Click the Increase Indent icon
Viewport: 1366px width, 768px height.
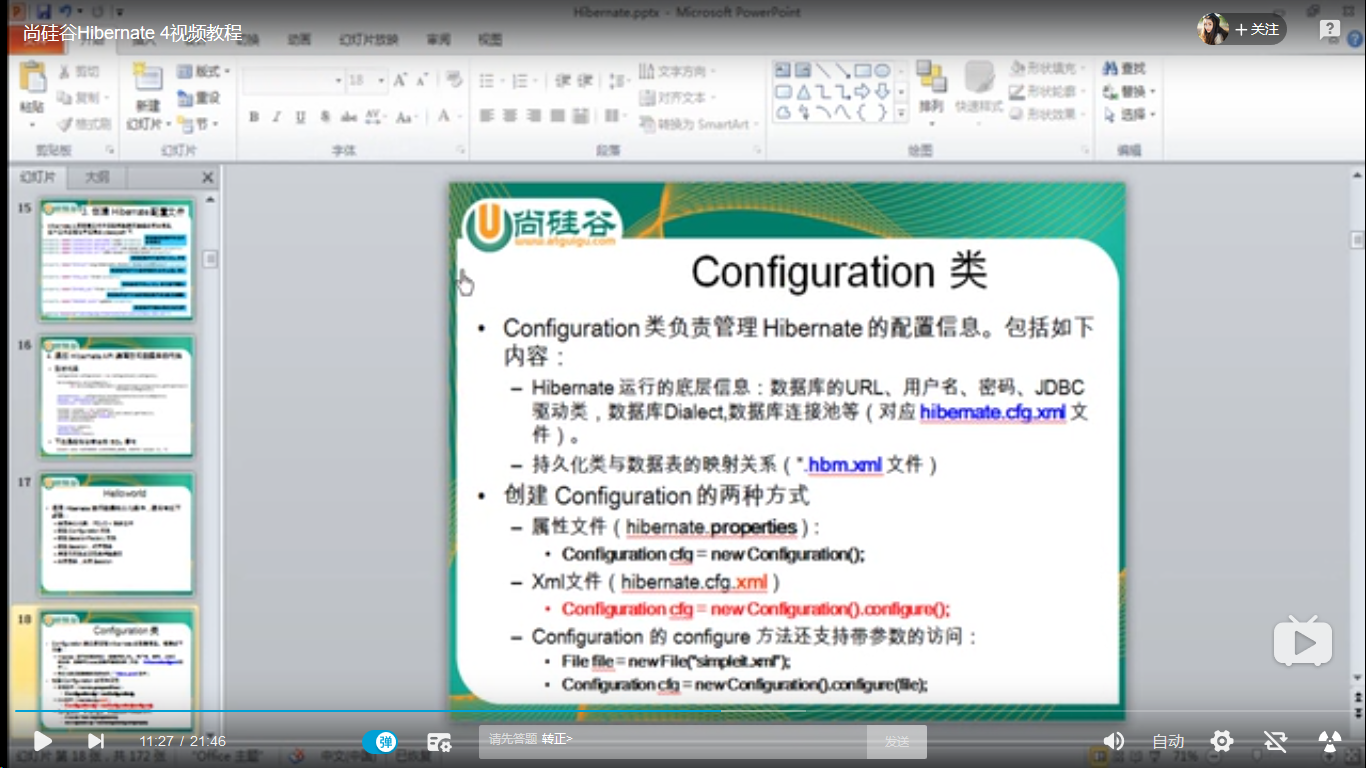click(x=586, y=81)
